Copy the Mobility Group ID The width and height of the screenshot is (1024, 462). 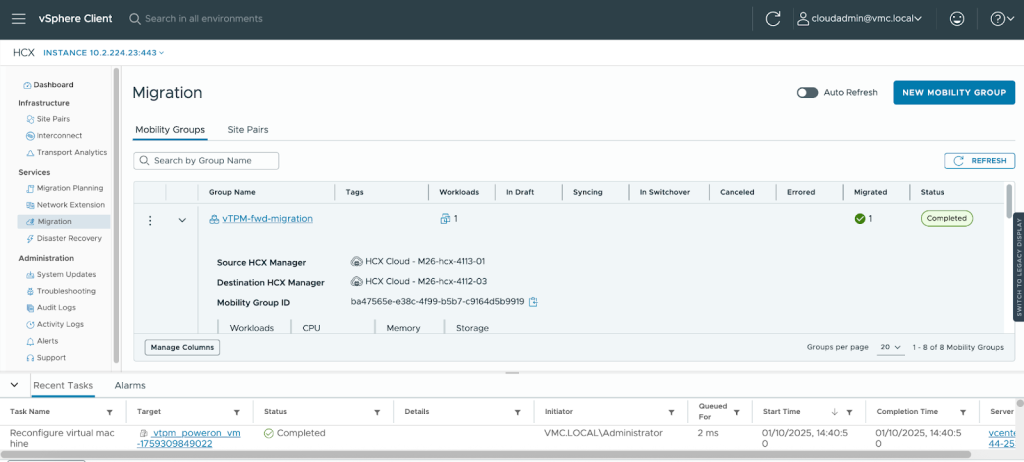click(534, 302)
